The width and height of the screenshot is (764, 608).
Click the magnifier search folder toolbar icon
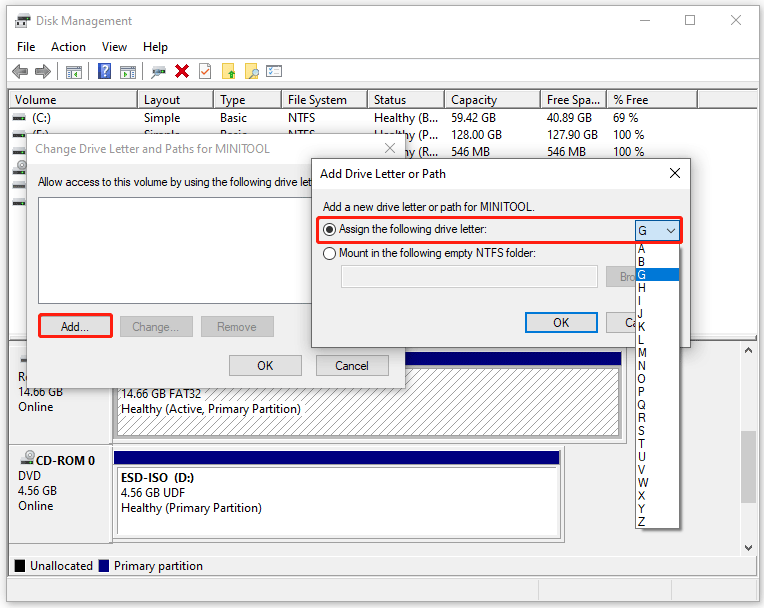pyautogui.click(x=252, y=71)
